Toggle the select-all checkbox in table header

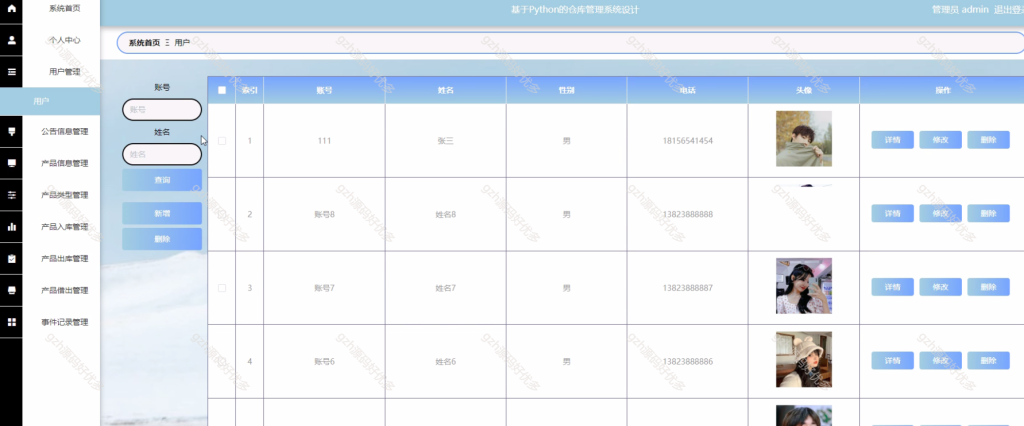pos(222,90)
